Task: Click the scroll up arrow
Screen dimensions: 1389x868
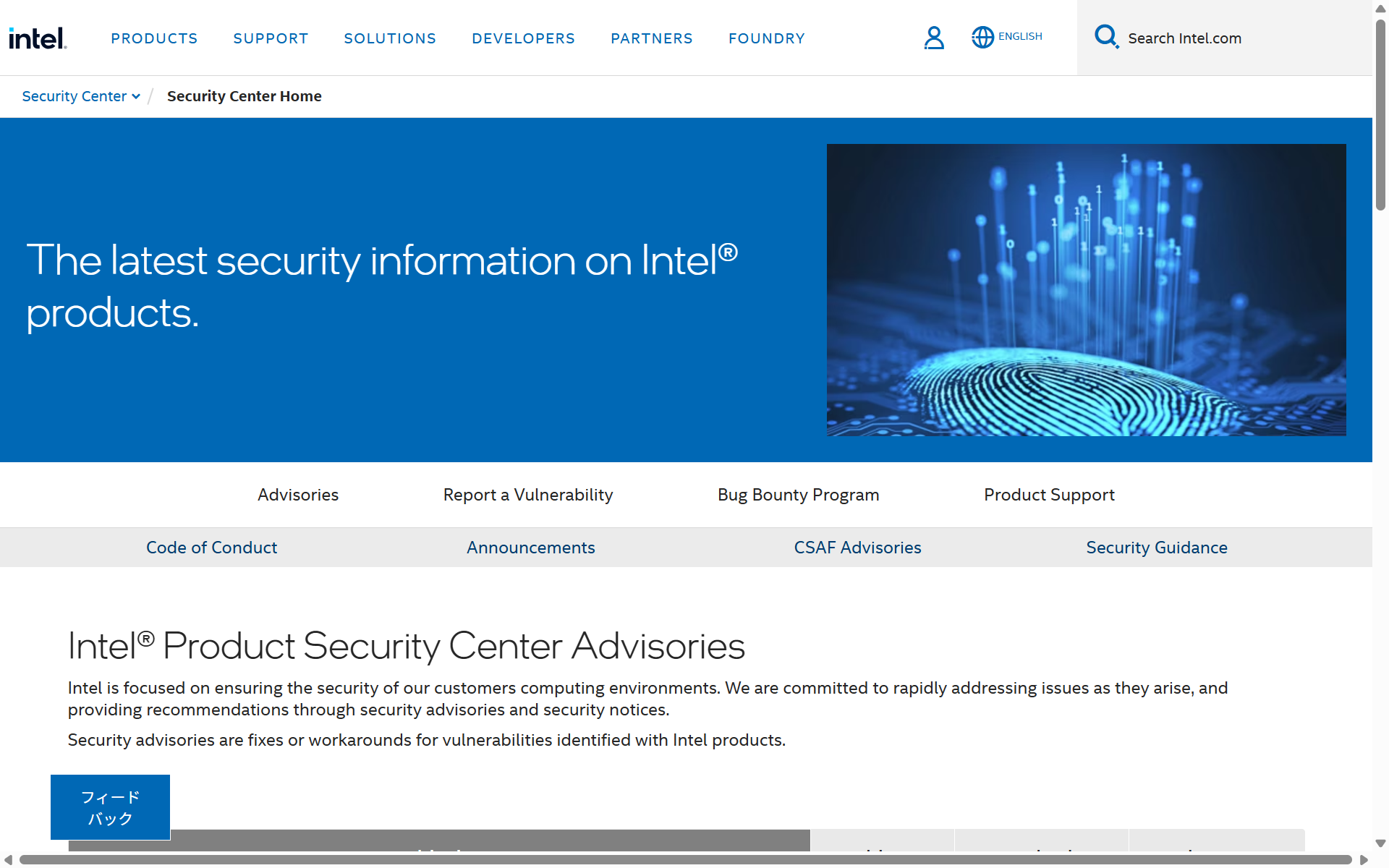Action: (1380, 9)
